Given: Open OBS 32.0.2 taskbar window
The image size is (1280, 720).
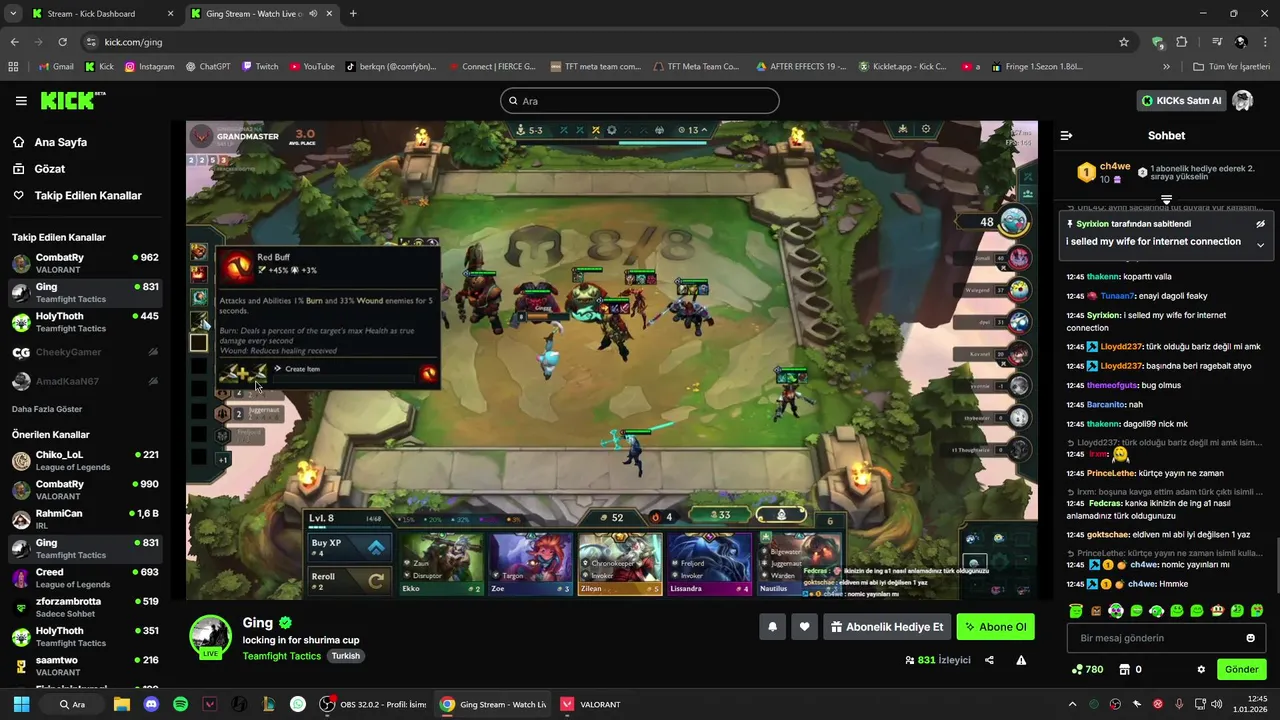Looking at the screenshot, I should pos(373,704).
